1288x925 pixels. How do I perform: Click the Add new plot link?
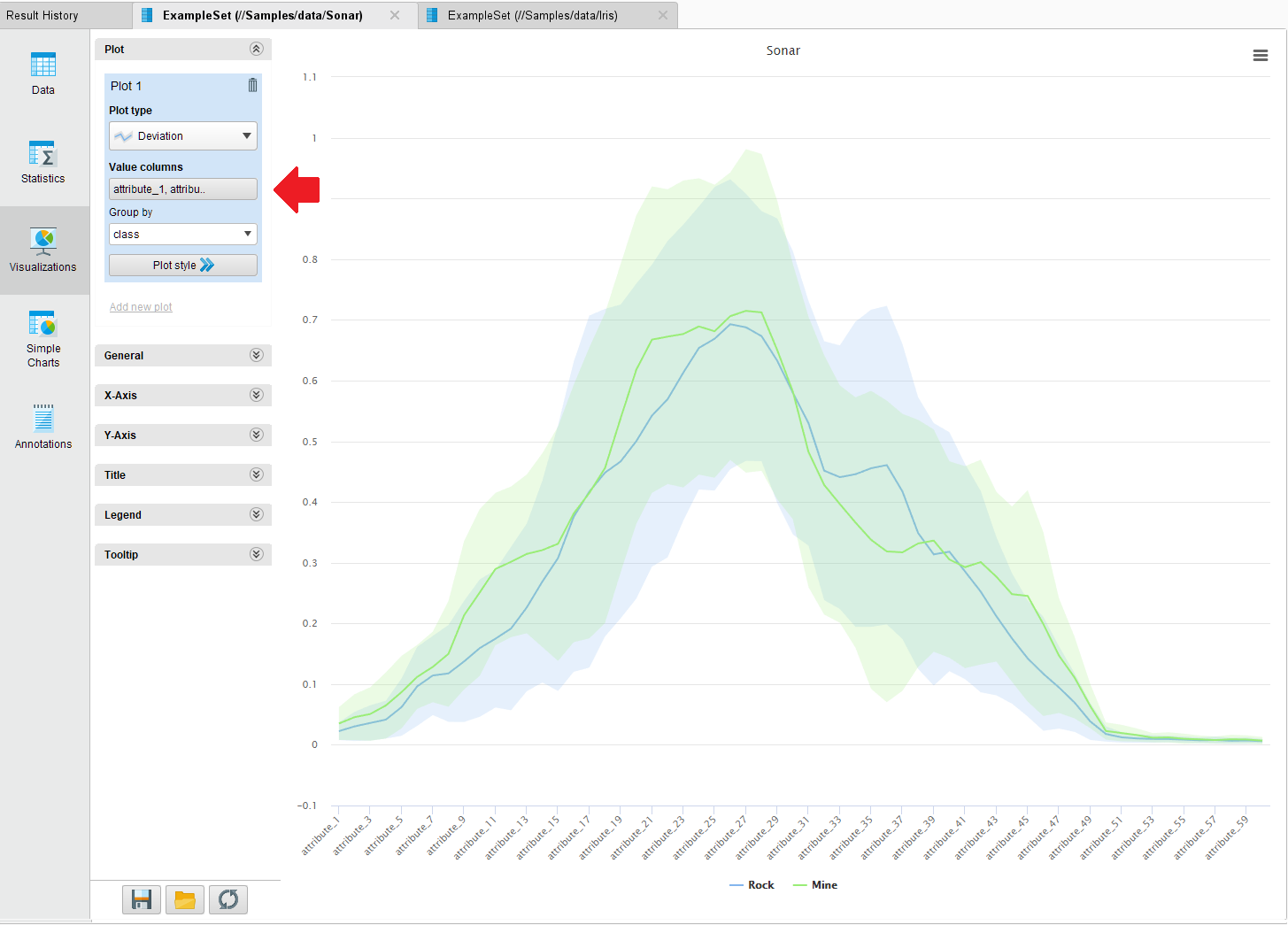click(x=141, y=307)
